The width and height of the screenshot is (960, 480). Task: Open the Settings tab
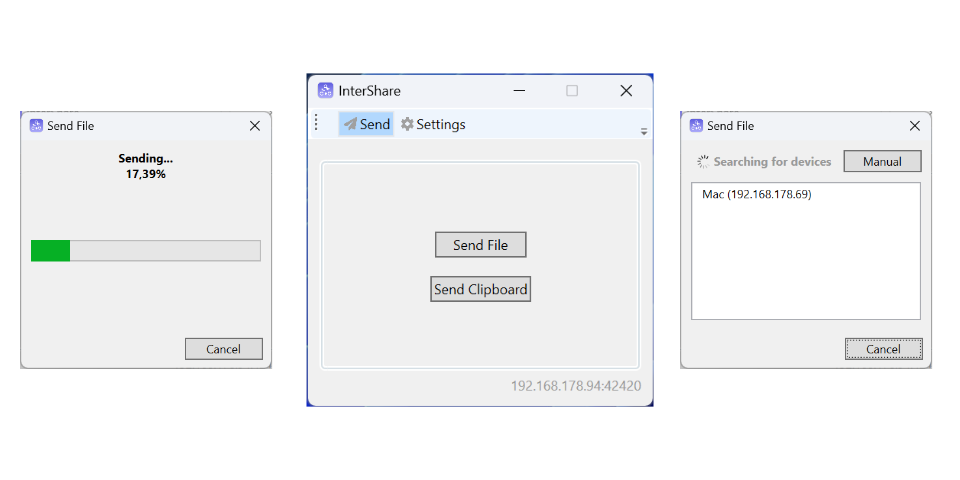click(433, 124)
